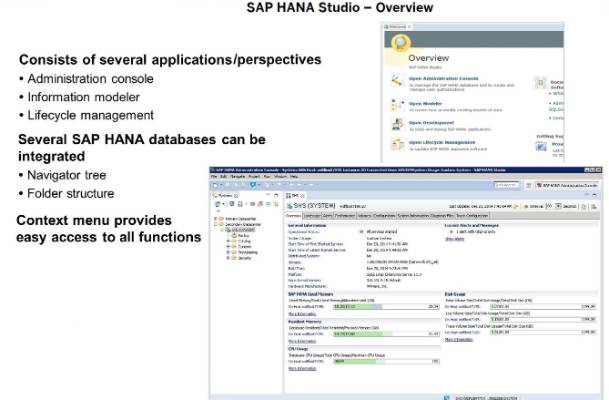Click the interval dropdown in SYS editor toolbar
This screenshot has width=609, height=400.
click(558, 206)
